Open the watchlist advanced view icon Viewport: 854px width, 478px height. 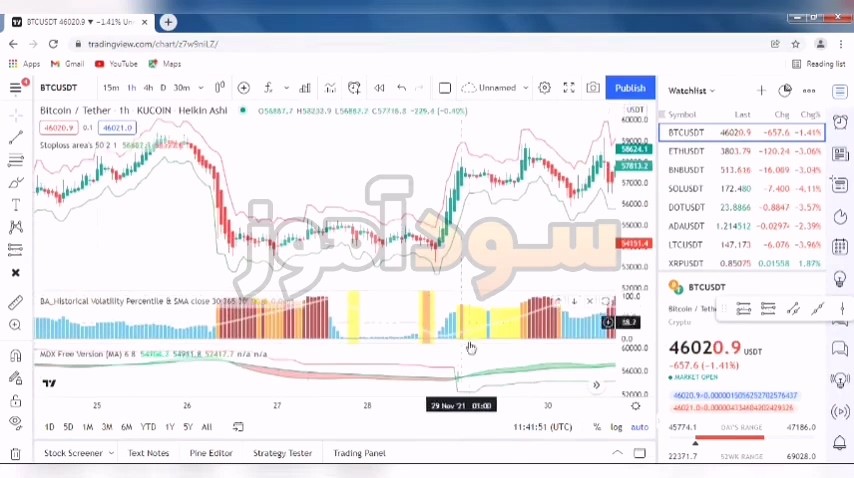[785, 90]
